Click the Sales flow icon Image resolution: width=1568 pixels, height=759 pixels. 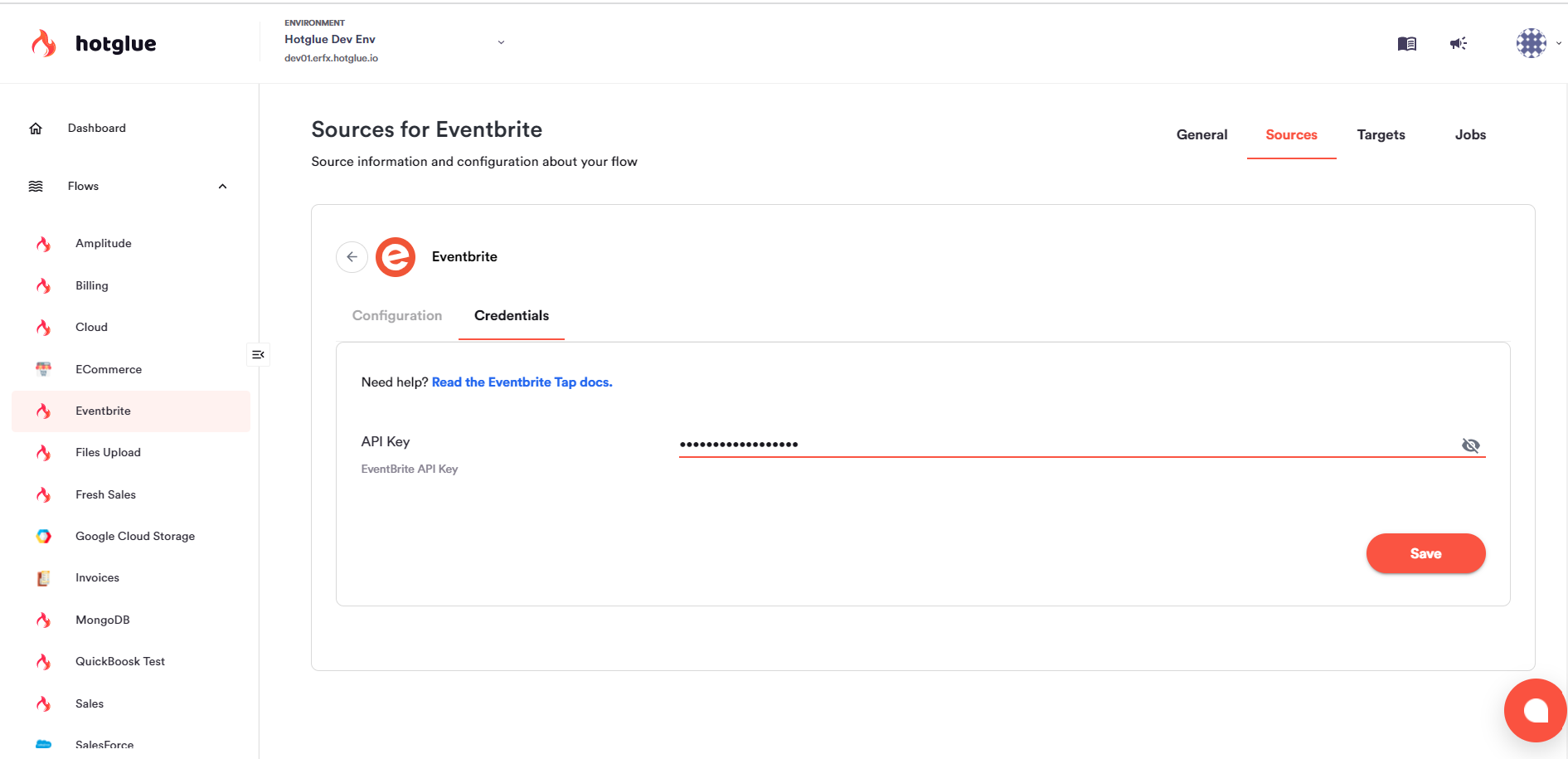click(44, 704)
